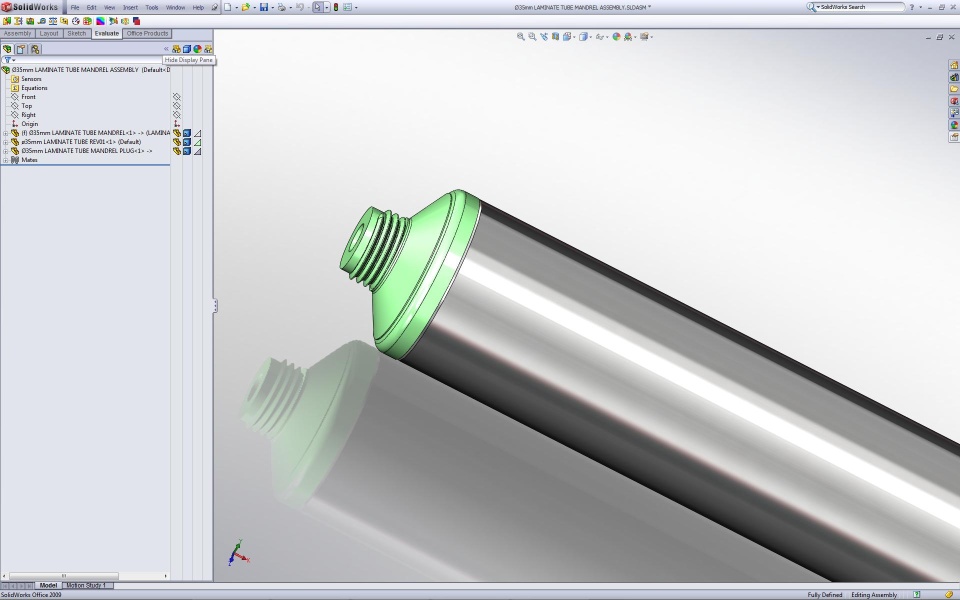Click the Help question mark icon

point(912,7)
